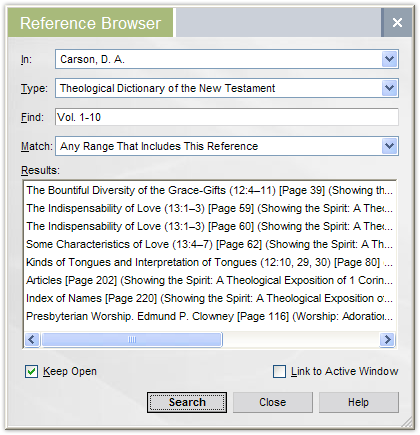This screenshot has width=420, height=435.
Task: Click the Reference Browser title tab
Action: (90, 23)
